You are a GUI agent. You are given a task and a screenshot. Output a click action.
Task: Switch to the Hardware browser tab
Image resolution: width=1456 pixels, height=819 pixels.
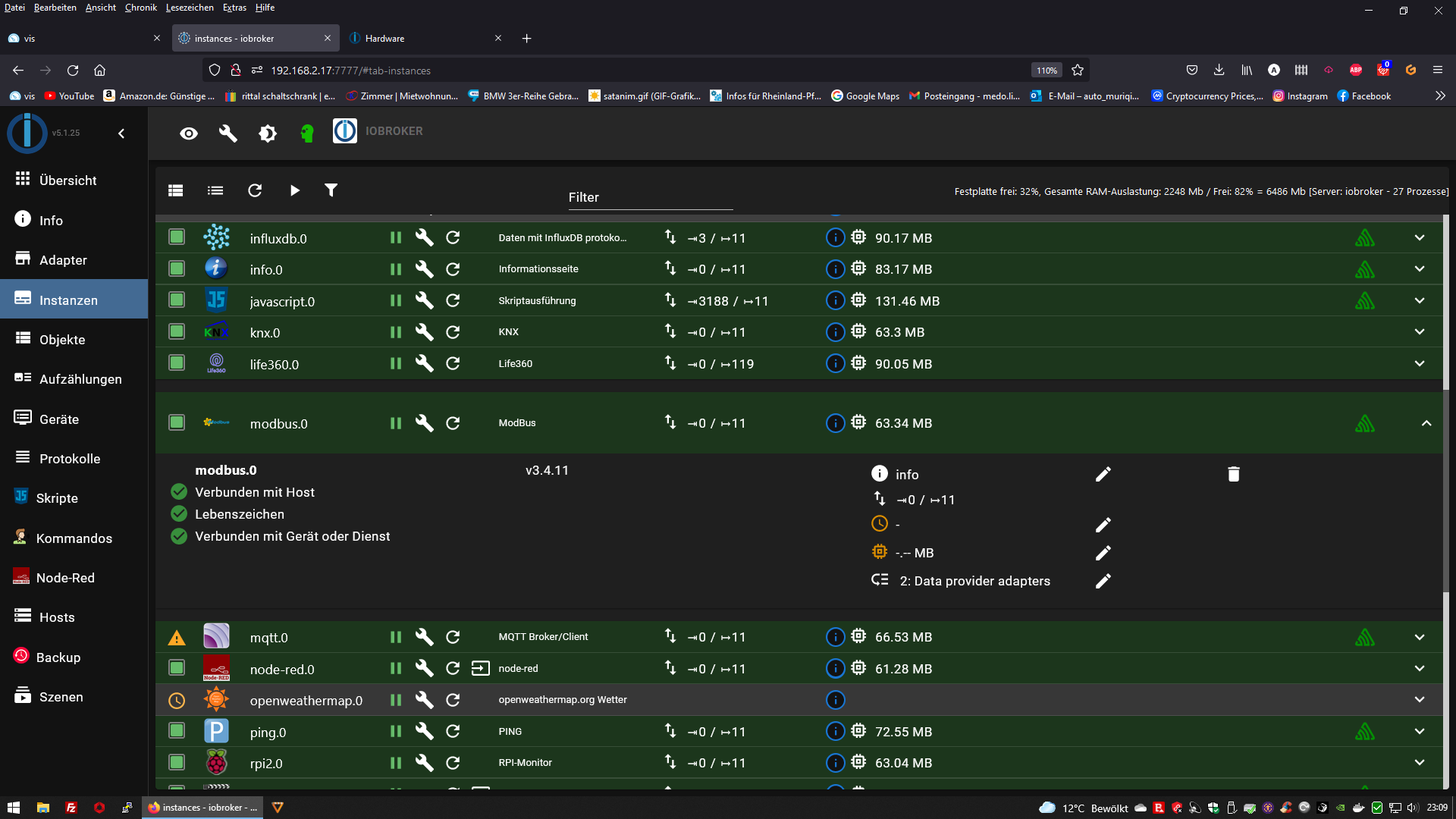[x=384, y=38]
